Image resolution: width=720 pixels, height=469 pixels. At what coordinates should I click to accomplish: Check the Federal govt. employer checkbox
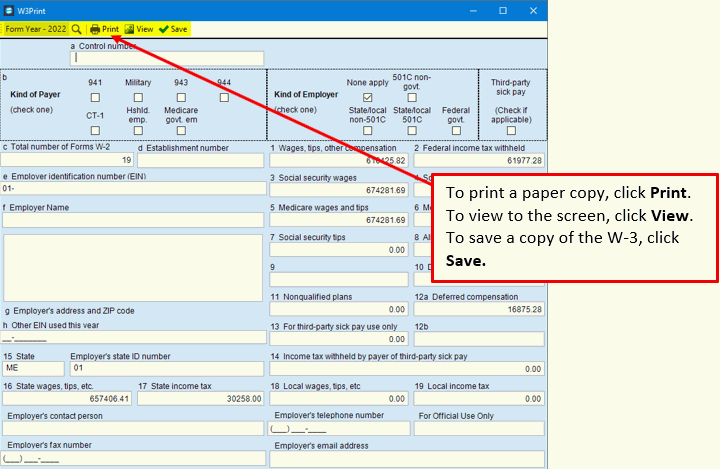pyautogui.click(x=456, y=130)
